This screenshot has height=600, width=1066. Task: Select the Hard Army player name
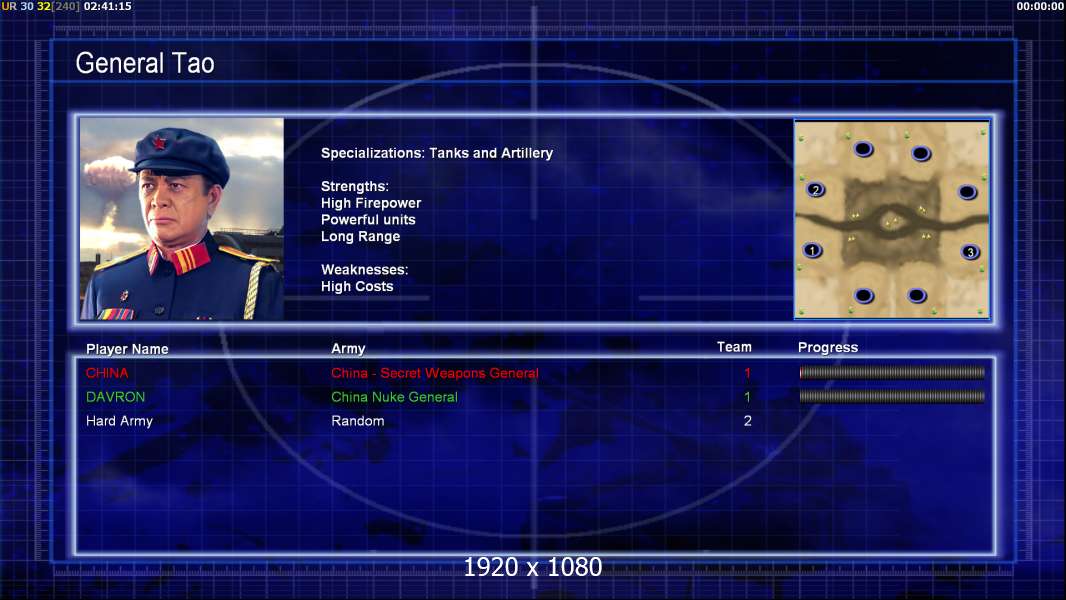119,421
